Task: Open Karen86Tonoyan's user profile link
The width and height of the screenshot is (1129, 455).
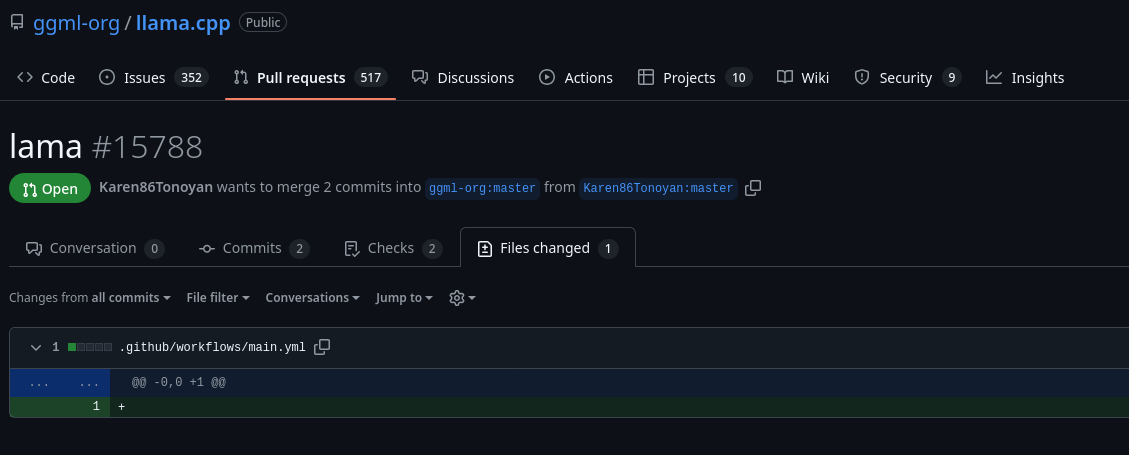Action: (x=156, y=188)
